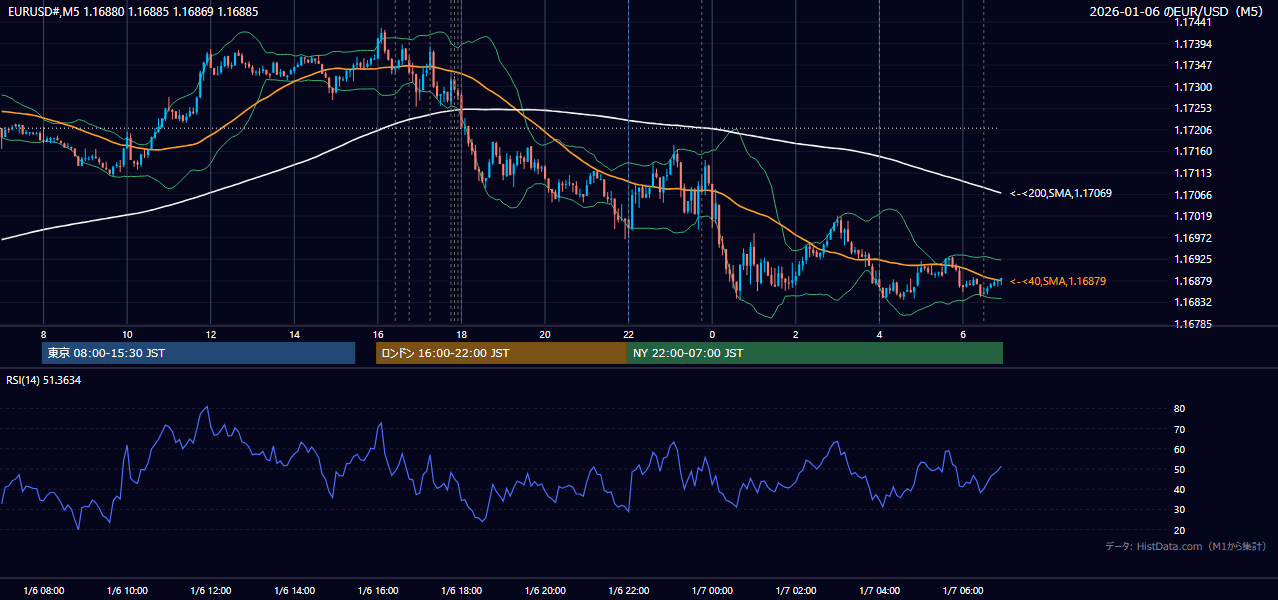This screenshot has width=1278, height=600.
Task: Click the 1.17019 price axis label
Action: tap(1193, 216)
